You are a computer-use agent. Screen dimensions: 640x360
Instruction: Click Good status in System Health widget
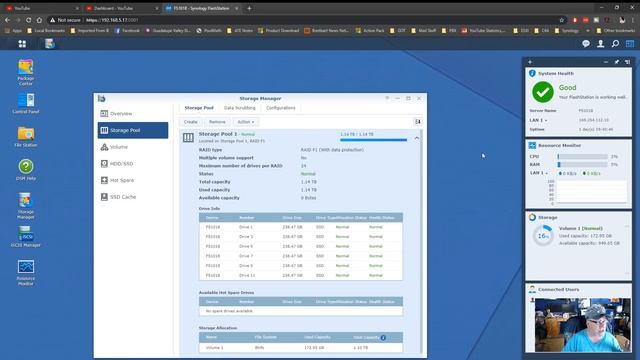567,87
